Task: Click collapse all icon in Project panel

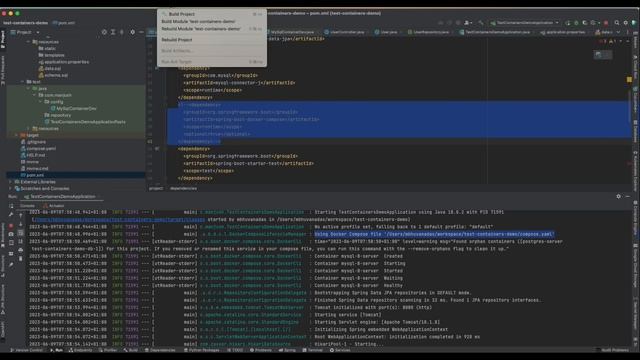Action: [122, 32]
